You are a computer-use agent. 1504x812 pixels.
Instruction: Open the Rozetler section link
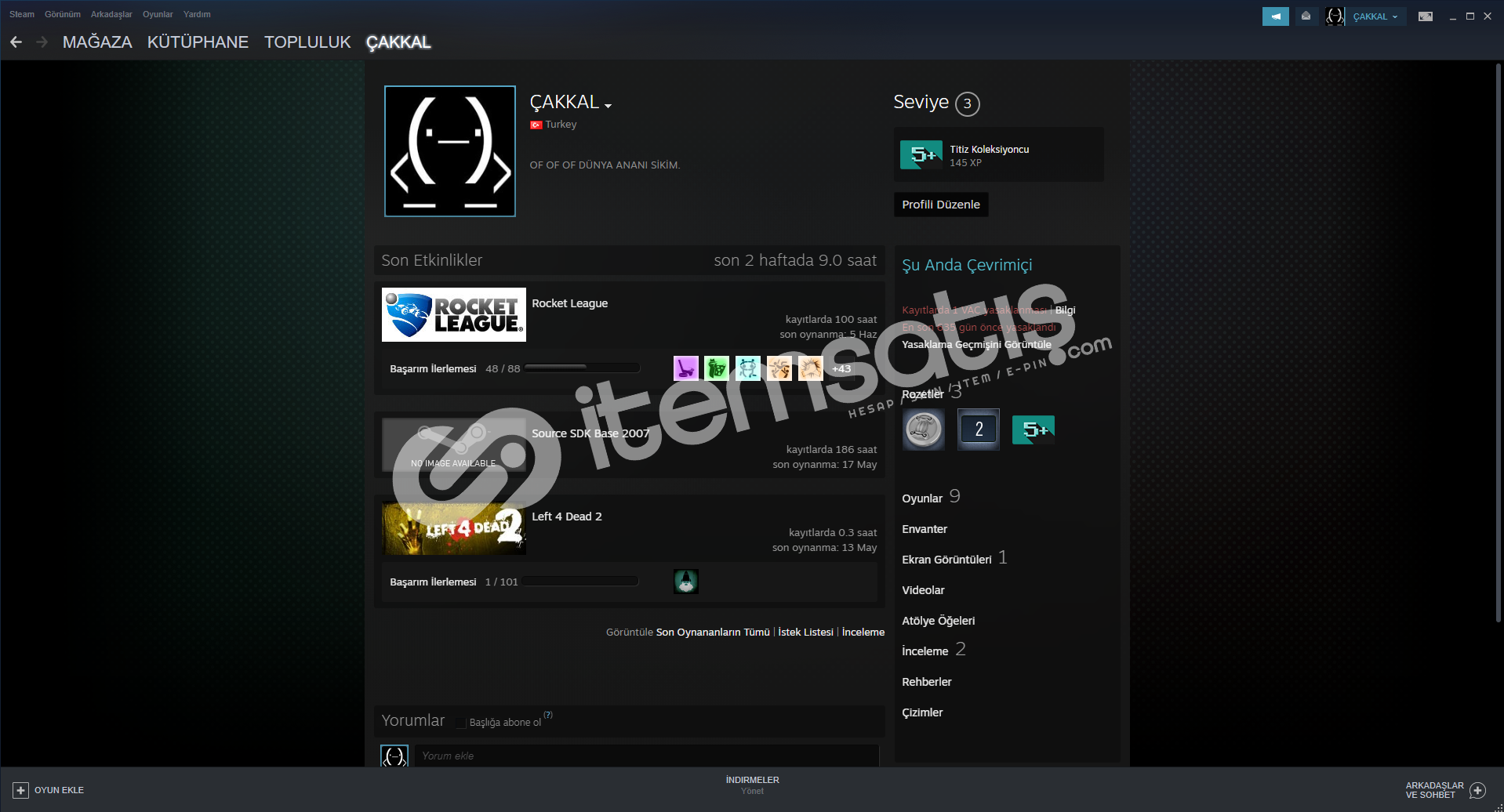(923, 394)
